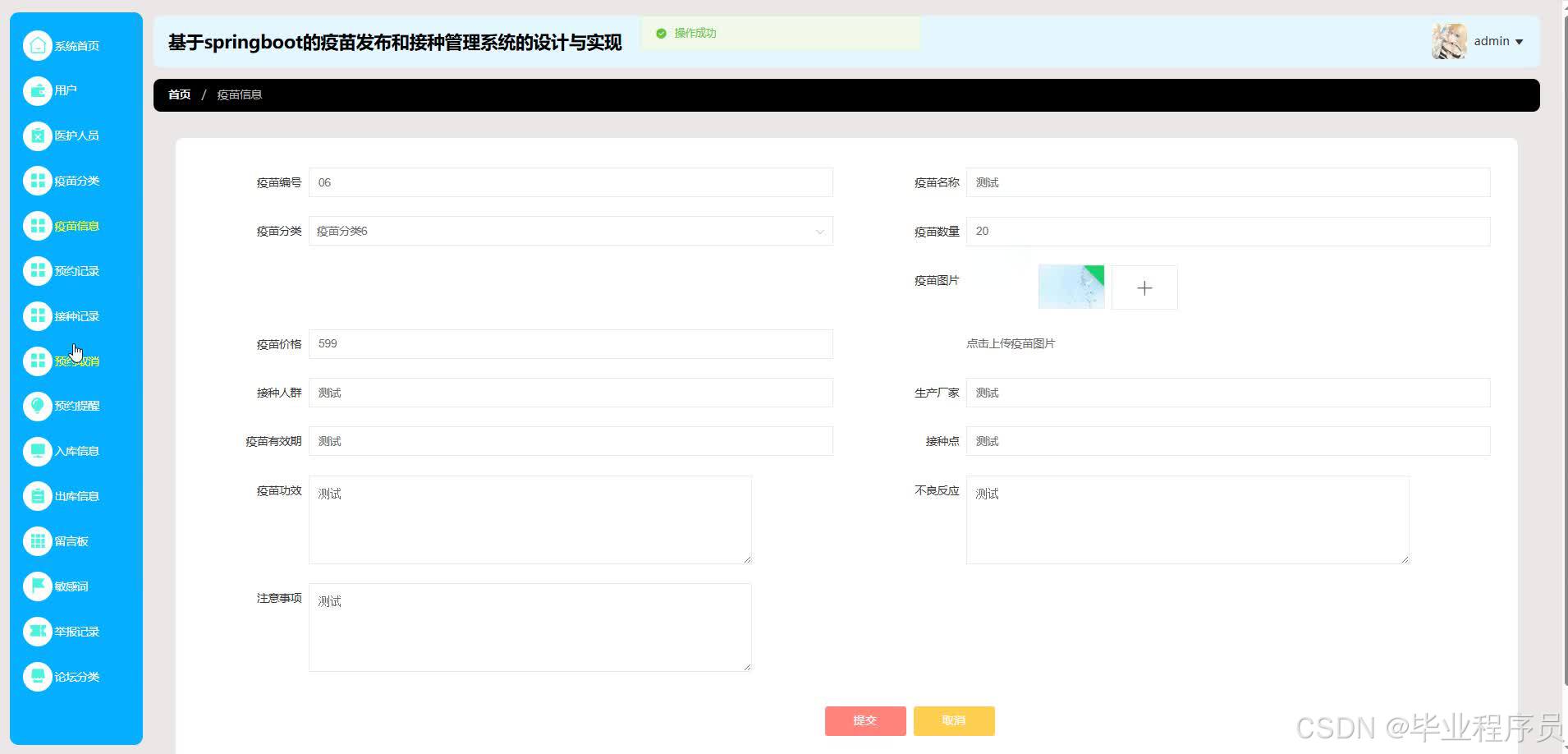This screenshot has height=754, width=1568.
Task: Click the 预约记录 grid icon
Action: [x=38, y=270]
